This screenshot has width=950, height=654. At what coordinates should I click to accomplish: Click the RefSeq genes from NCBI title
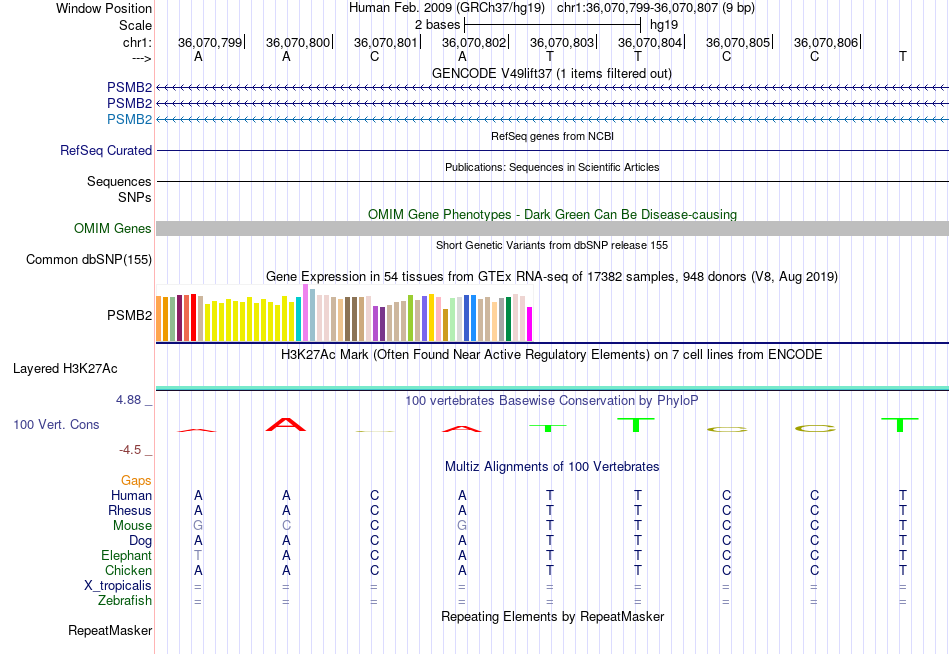tap(552, 136)
